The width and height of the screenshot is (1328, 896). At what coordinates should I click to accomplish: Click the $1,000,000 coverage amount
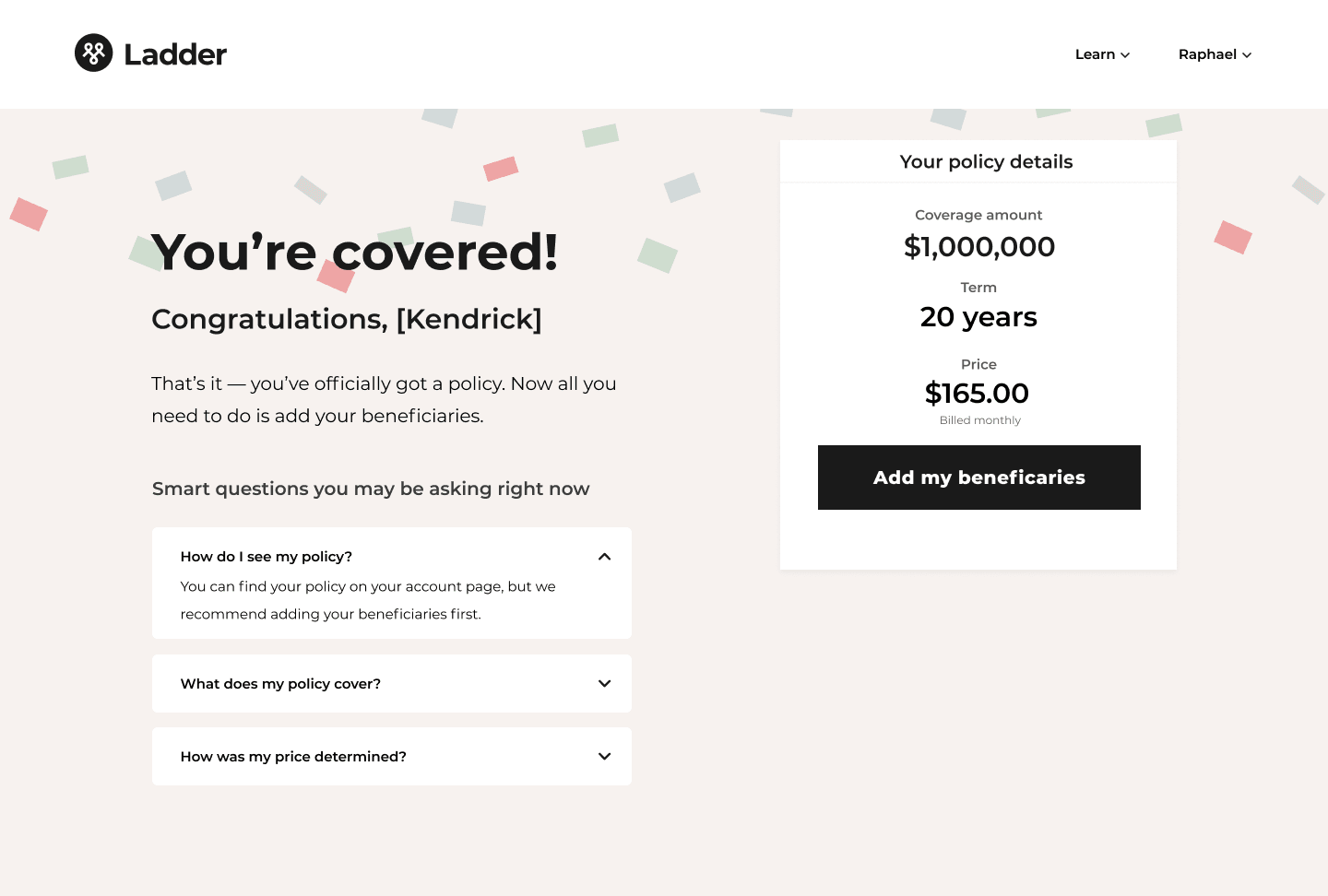978,247
